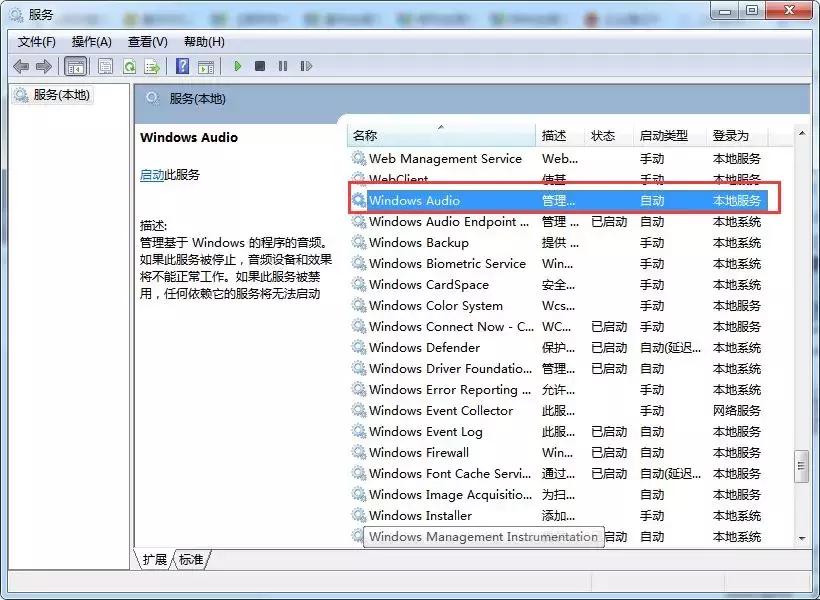Click the gear icon of Windows Firewall
Image resolution: width=820 pixels, height=600 pixels.
pos(359,452)
